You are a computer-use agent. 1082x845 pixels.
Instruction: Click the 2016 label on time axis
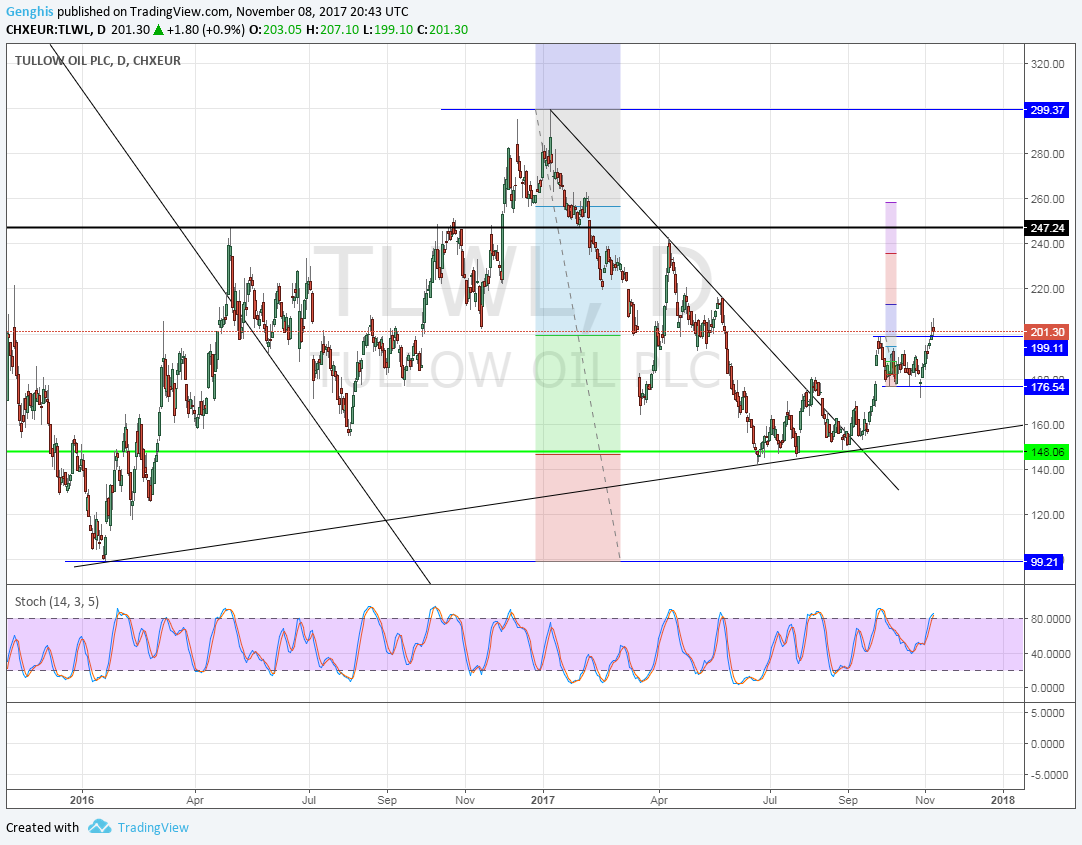click(82, 800)
